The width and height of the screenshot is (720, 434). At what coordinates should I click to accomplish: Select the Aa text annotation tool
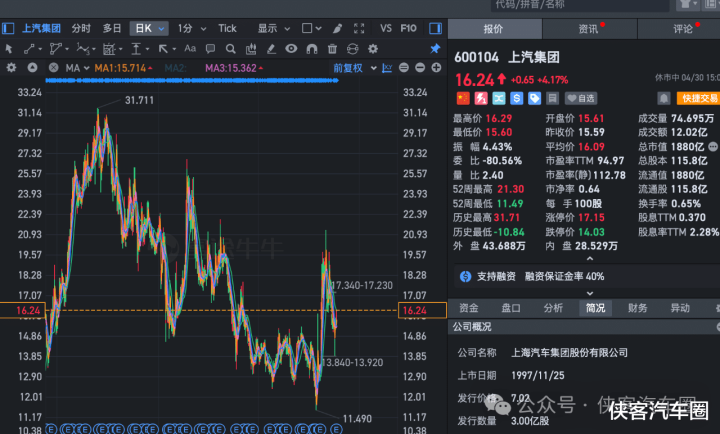click(x=190, y=49)
